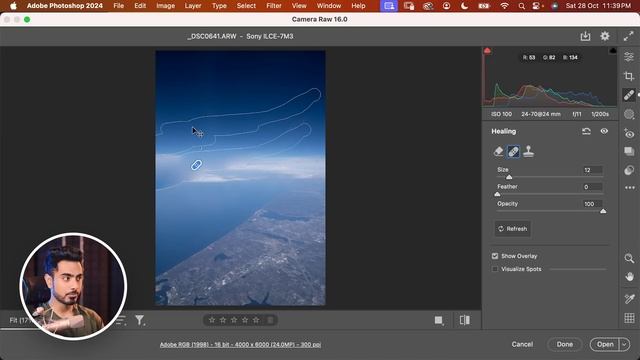Screen dimensions: 640x360
Task: Toggle single view square icon
Action: click(439, 320)
